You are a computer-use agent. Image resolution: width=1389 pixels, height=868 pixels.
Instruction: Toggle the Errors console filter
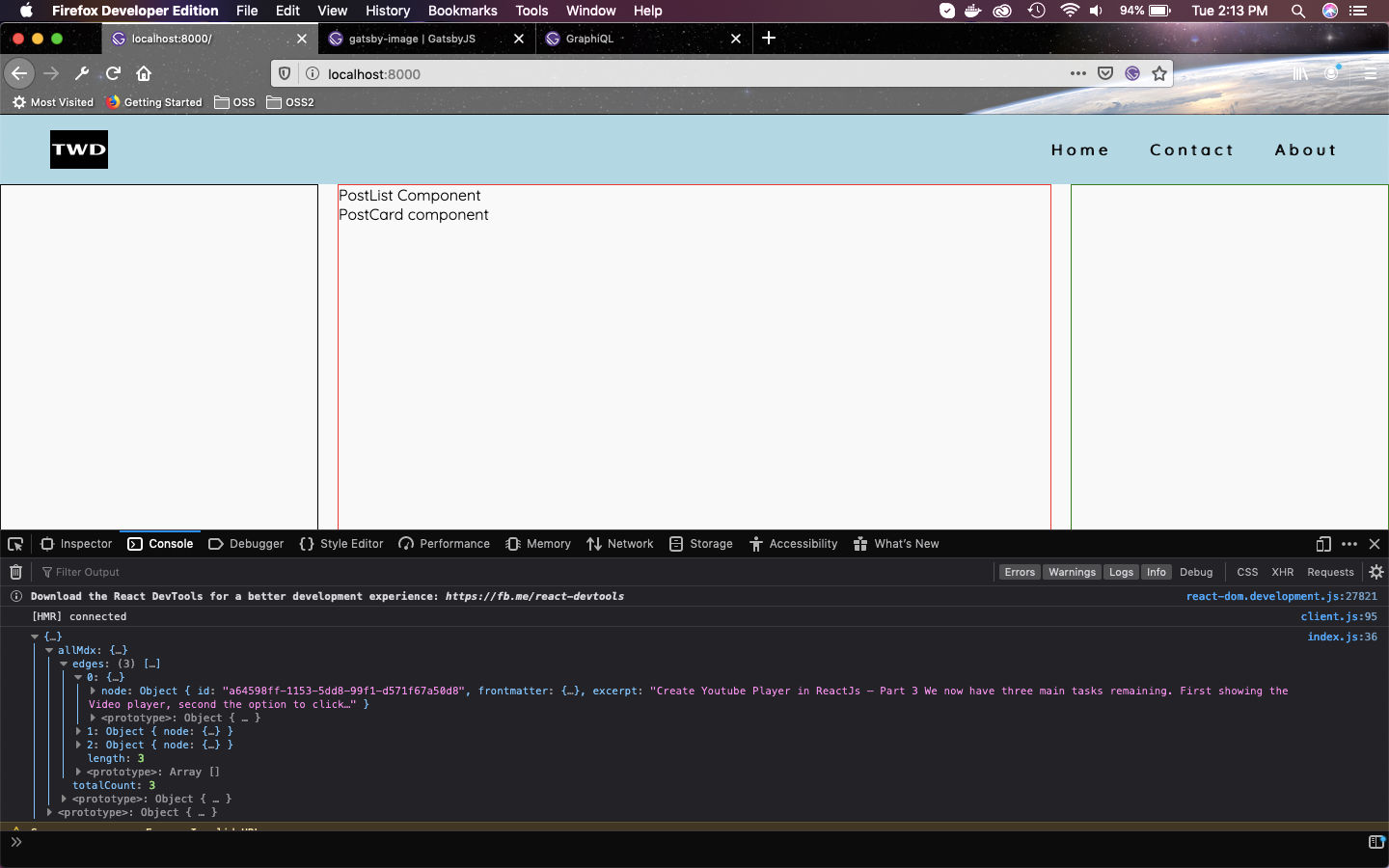pos(1020,572)
